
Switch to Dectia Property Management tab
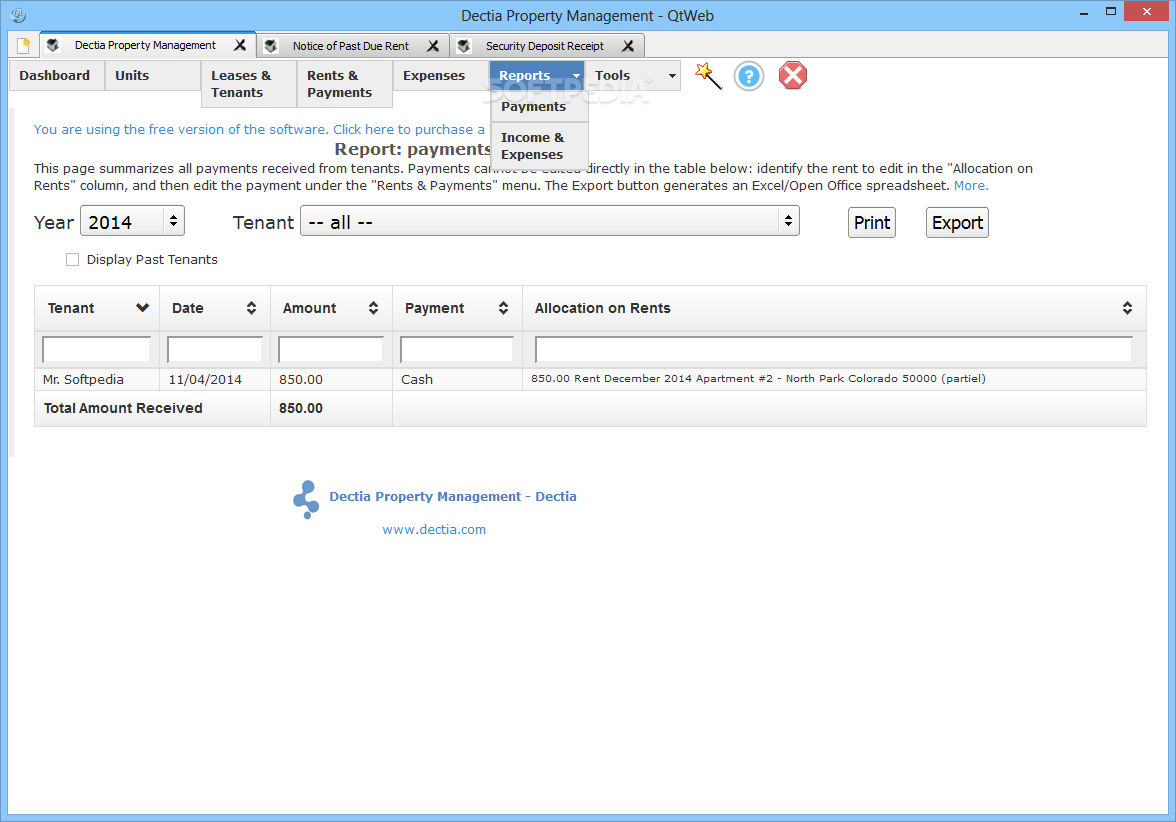point(146,45)
